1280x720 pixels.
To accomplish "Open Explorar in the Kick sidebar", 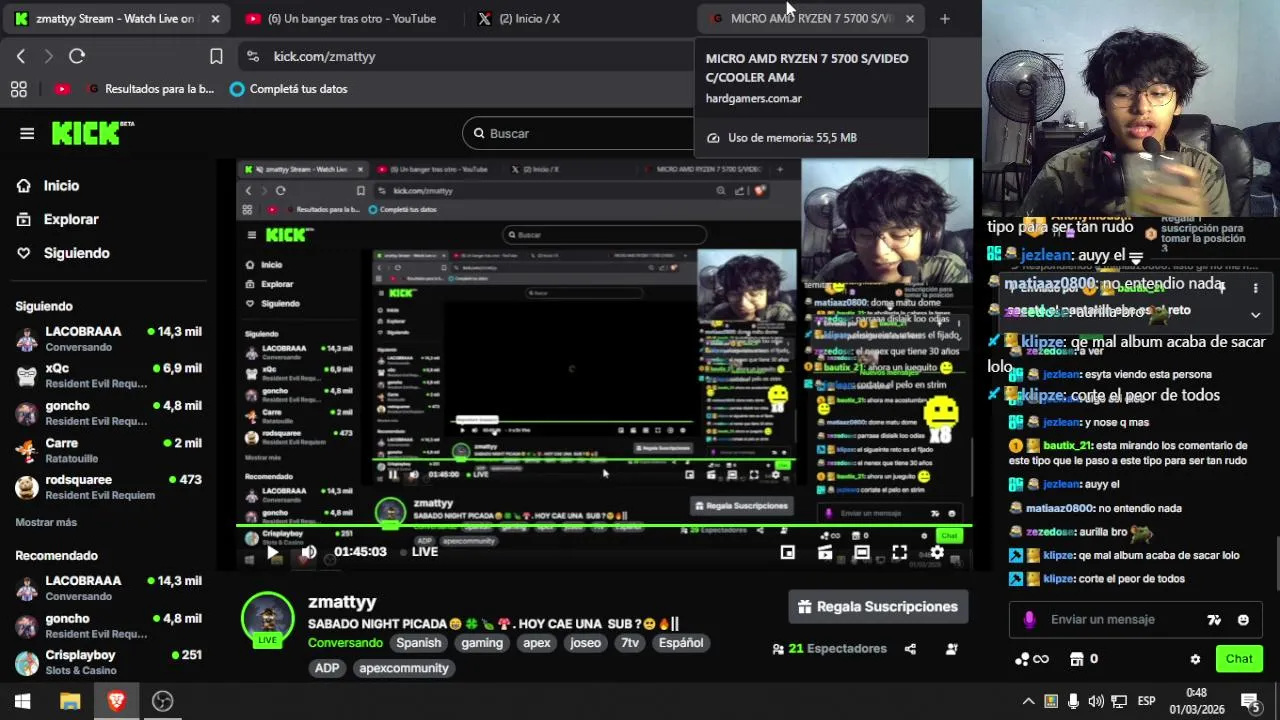I will click(58, 220).
